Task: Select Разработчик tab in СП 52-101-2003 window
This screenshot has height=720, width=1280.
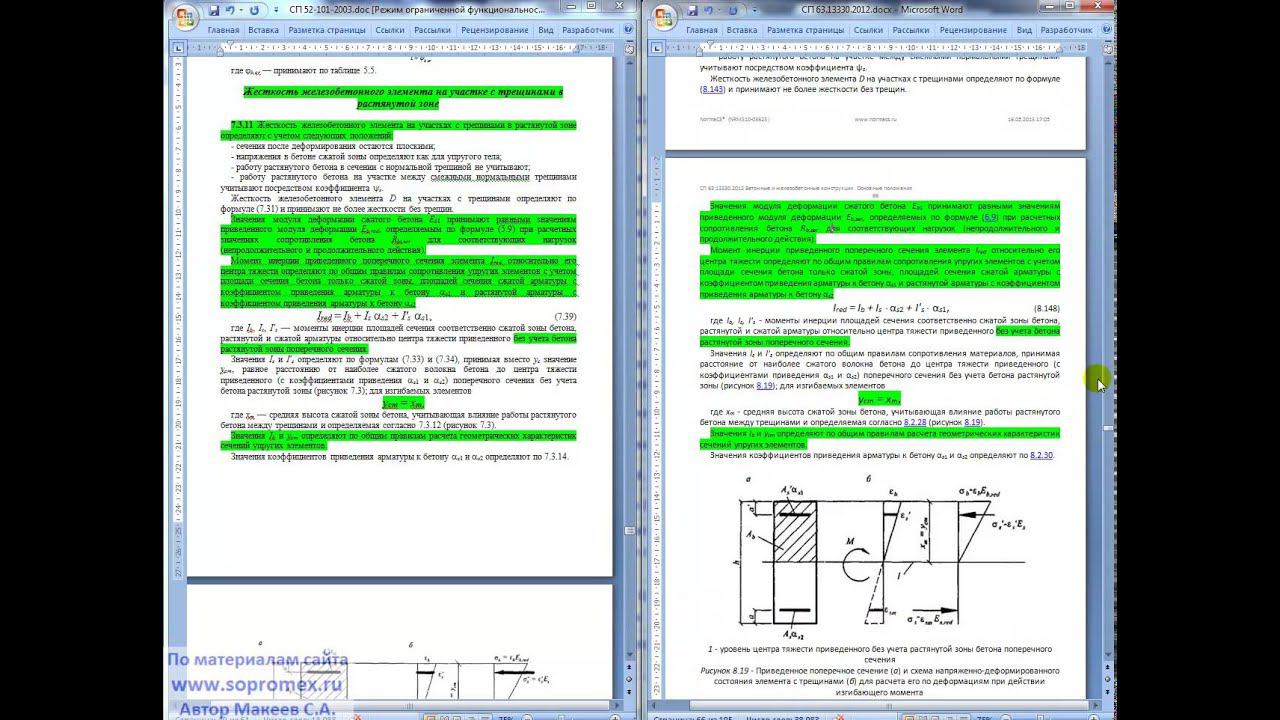Action: [x=588, y=30]
